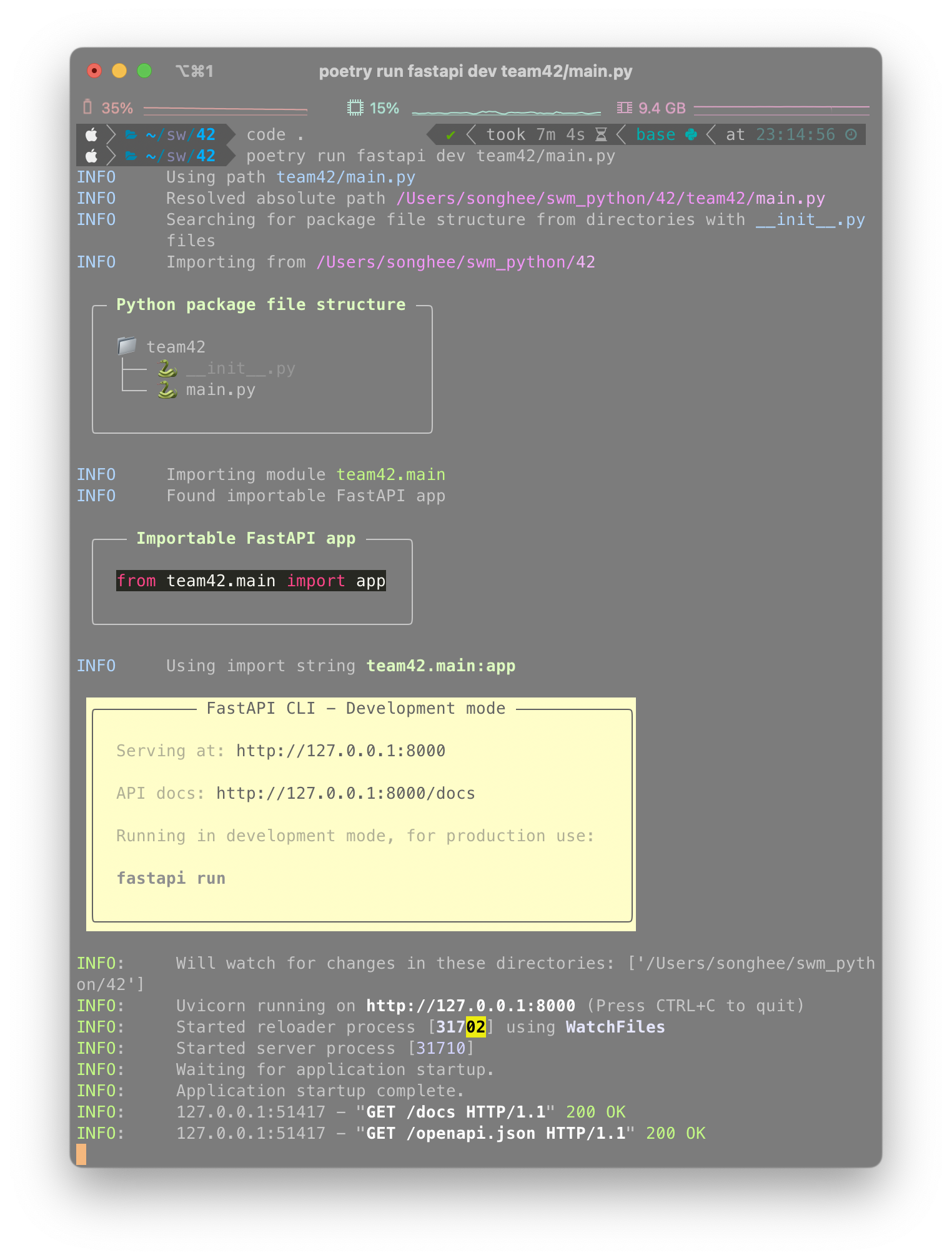952x1260 pixels.
Task: Click the 'Found importable FastAPI app' log line
Action: coord(305,496)
